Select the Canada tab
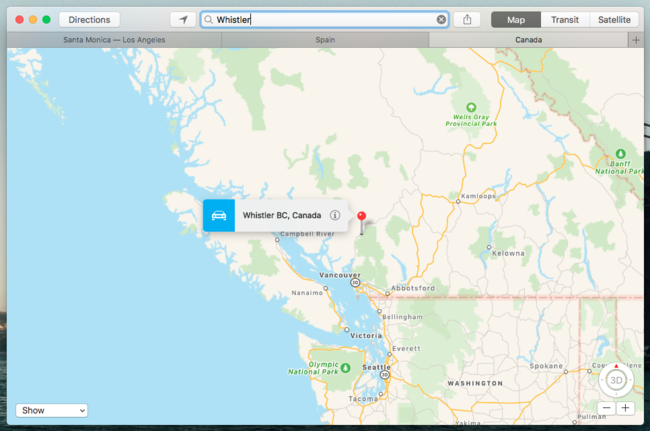 click(529, 40)
